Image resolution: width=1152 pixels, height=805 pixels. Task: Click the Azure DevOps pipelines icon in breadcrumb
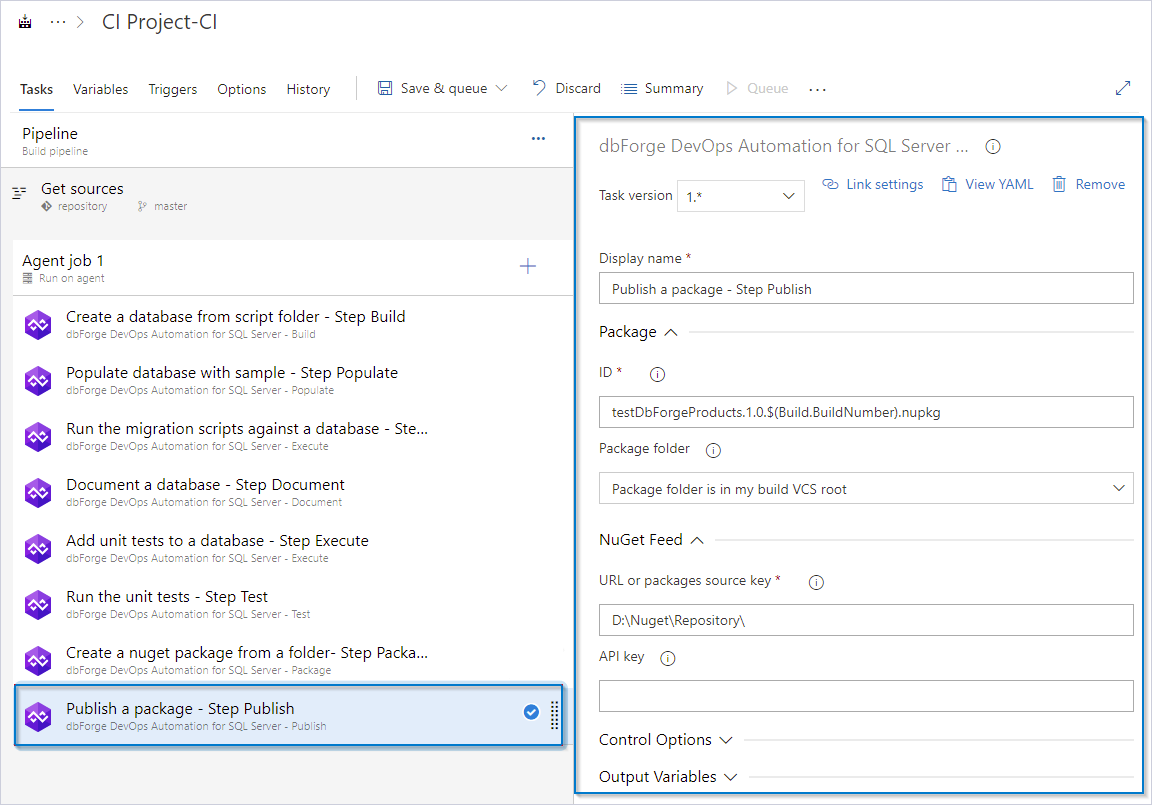tap(25, 22)
